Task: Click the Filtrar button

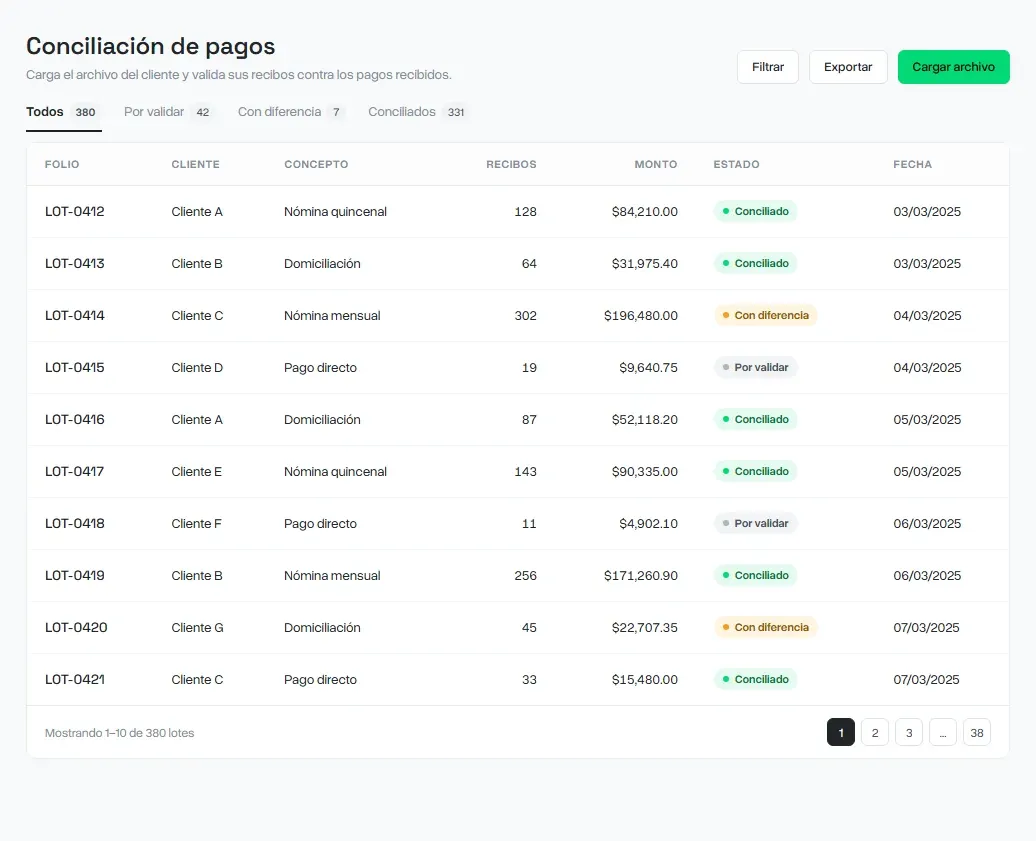Action: (768, 67)
